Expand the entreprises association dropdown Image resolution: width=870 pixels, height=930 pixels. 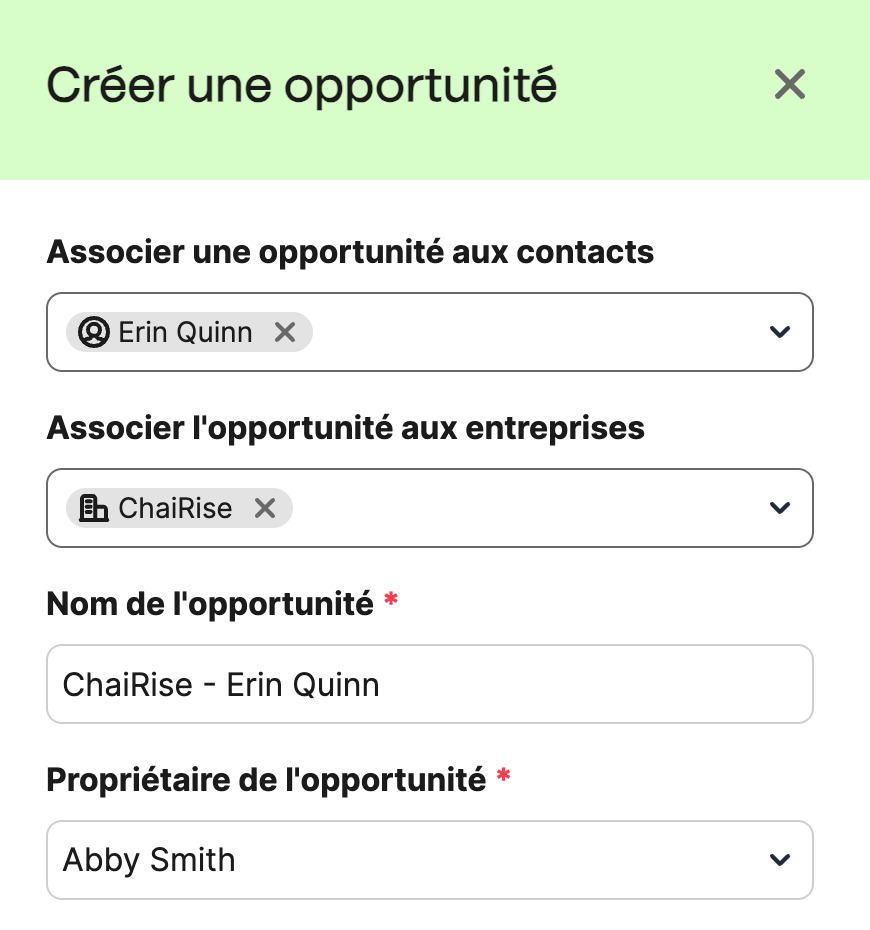(550, 508)
